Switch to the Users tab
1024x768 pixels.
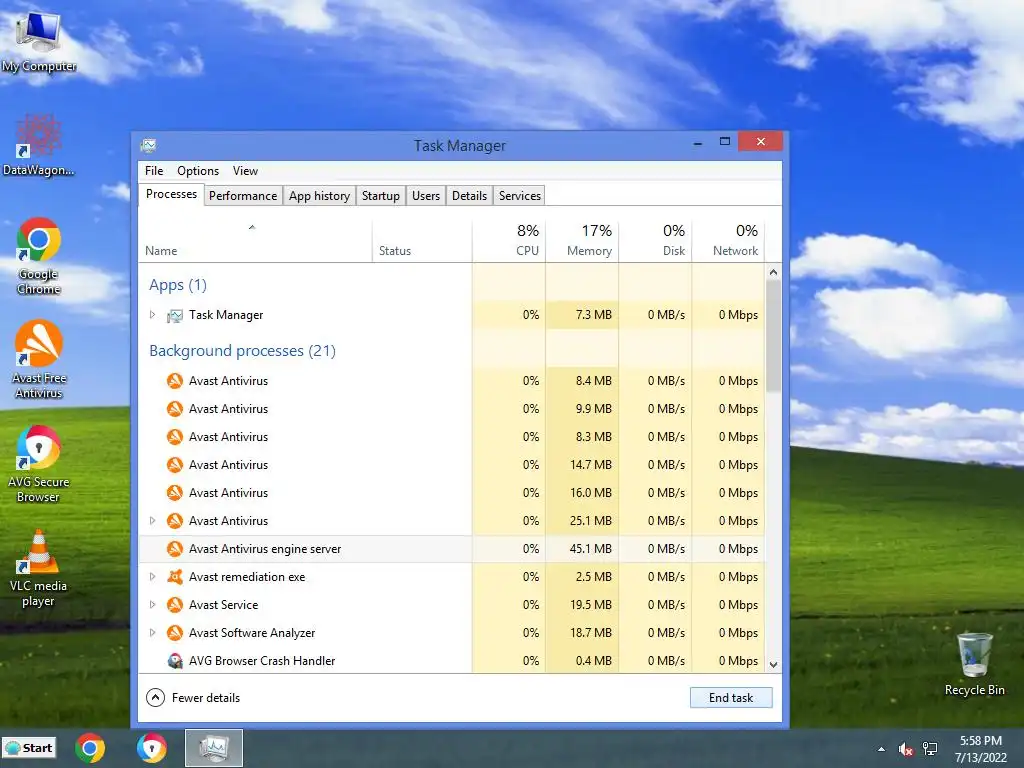426,196
